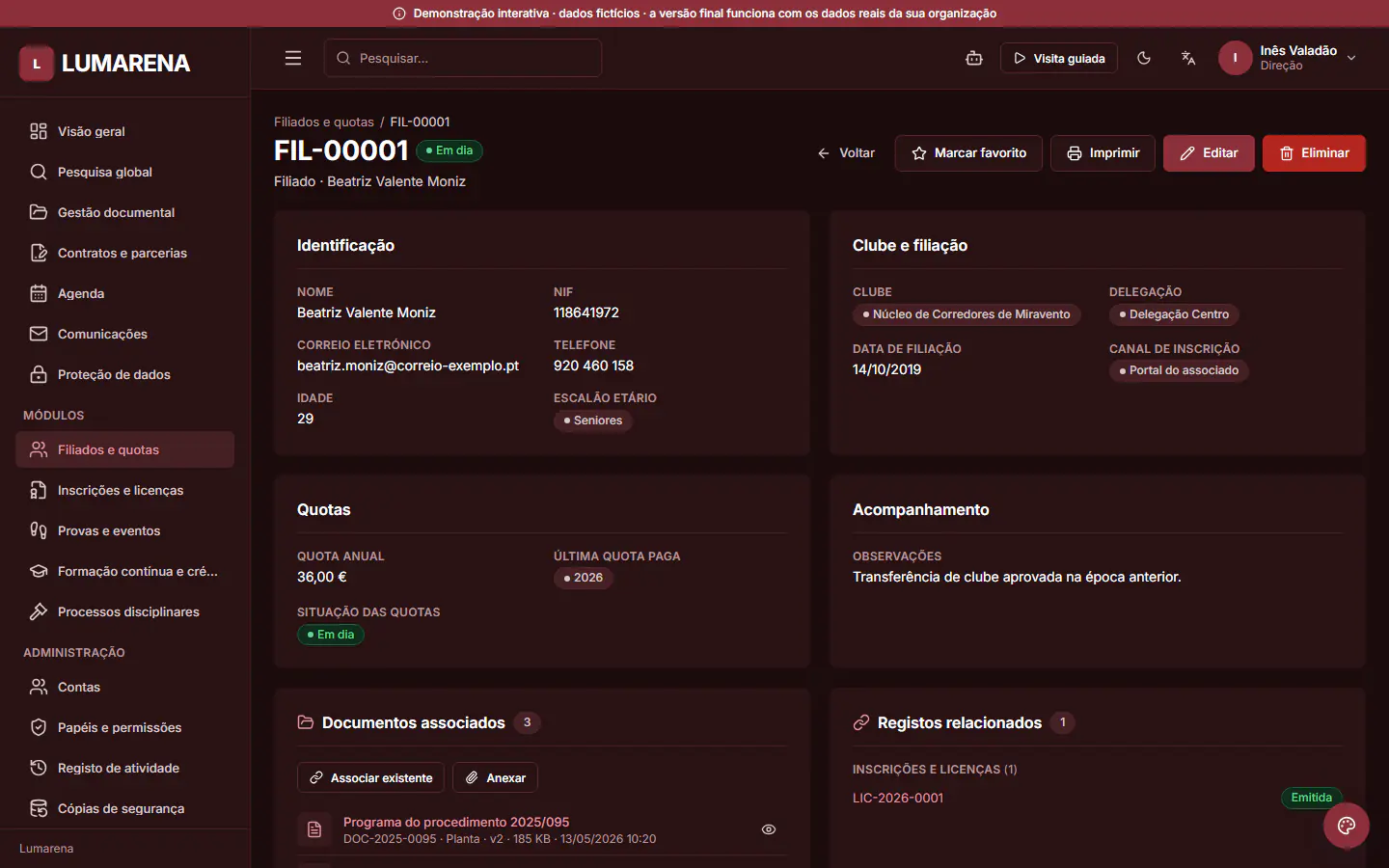Click the Delegação Centro chip
The image size is (1389, 868).
coord(1174,314)
